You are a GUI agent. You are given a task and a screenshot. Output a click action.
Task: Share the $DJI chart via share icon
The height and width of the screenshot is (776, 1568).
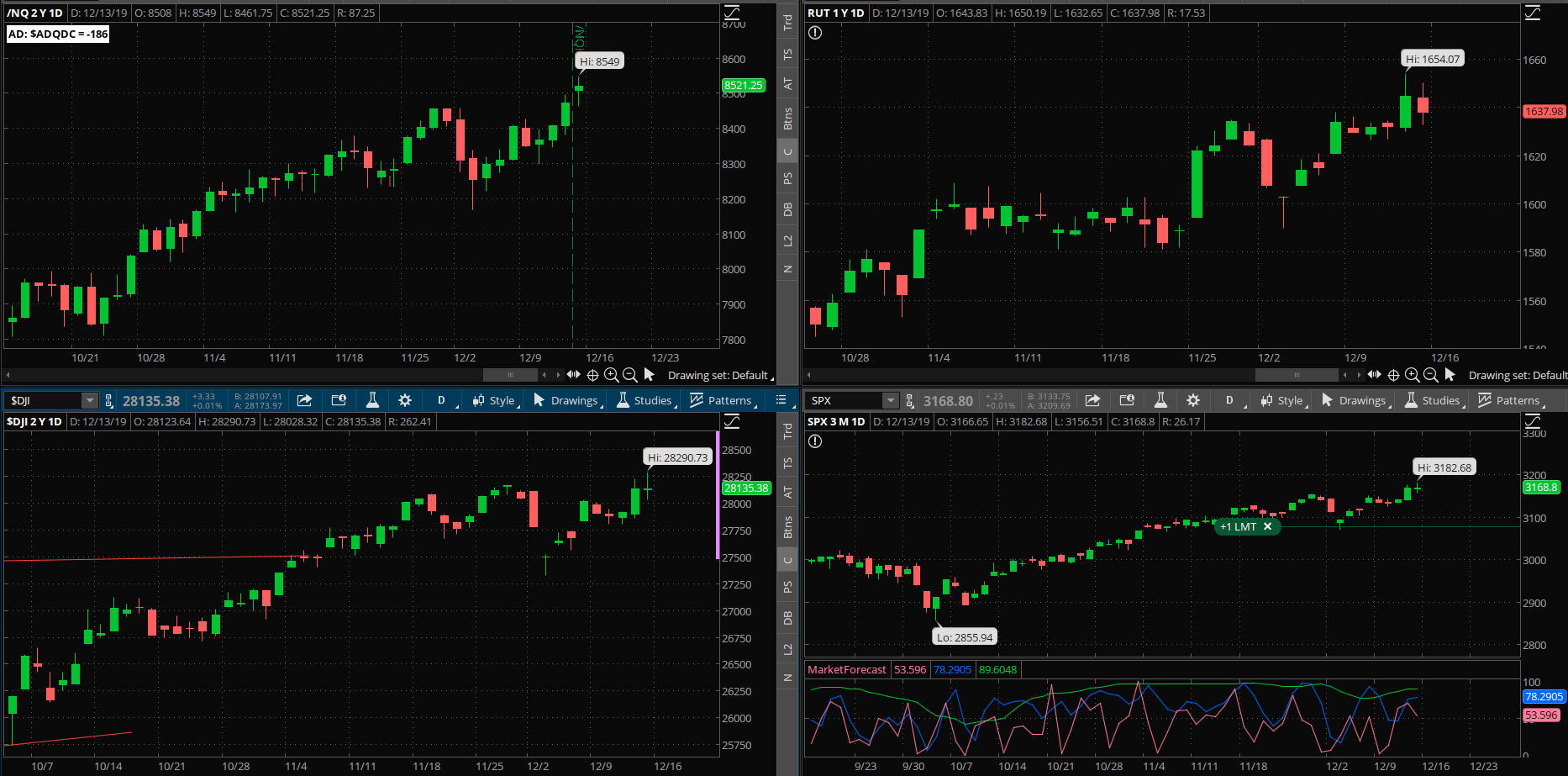coord(304,400)
